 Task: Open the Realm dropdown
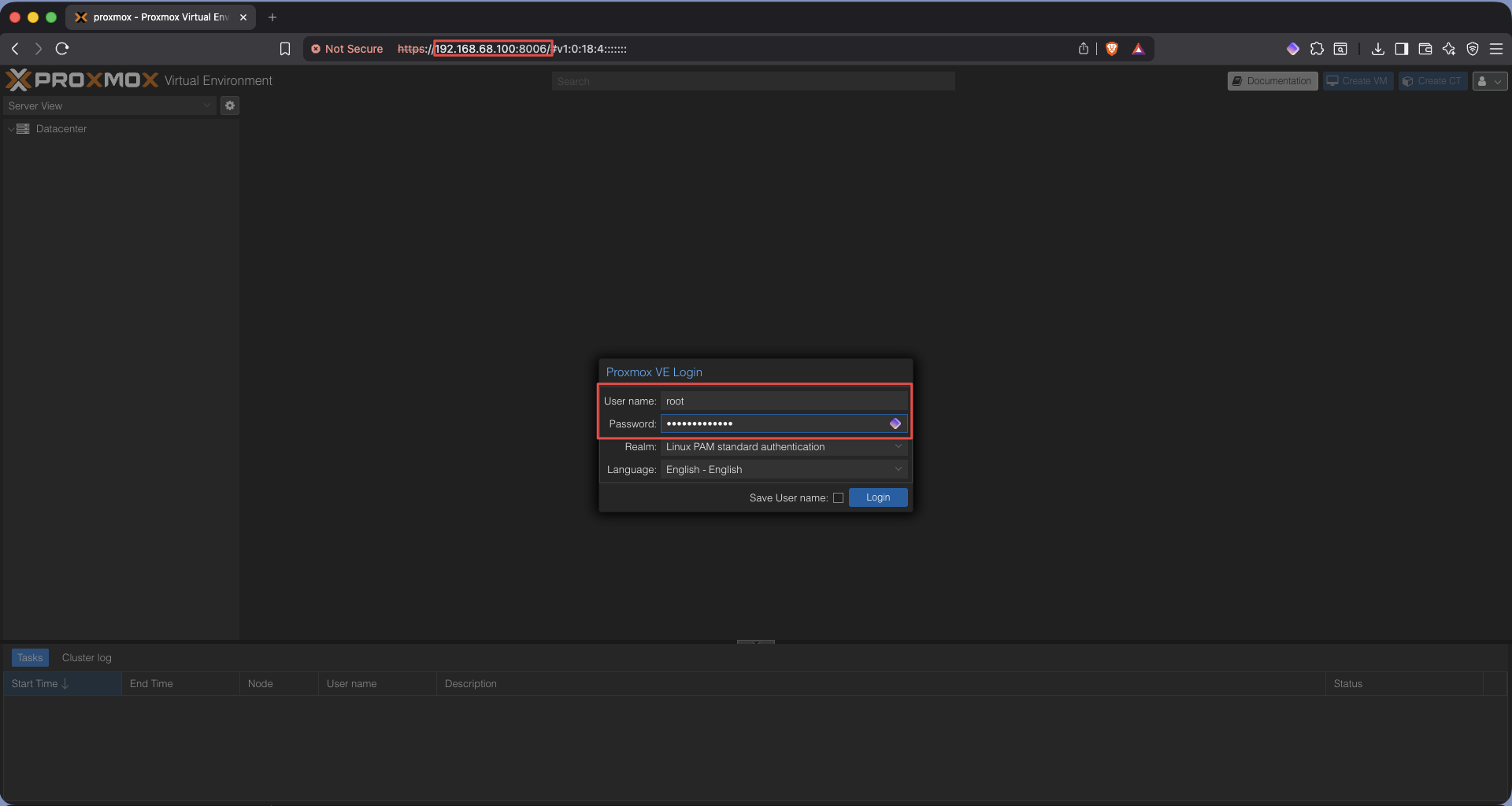tap(784, 447)
